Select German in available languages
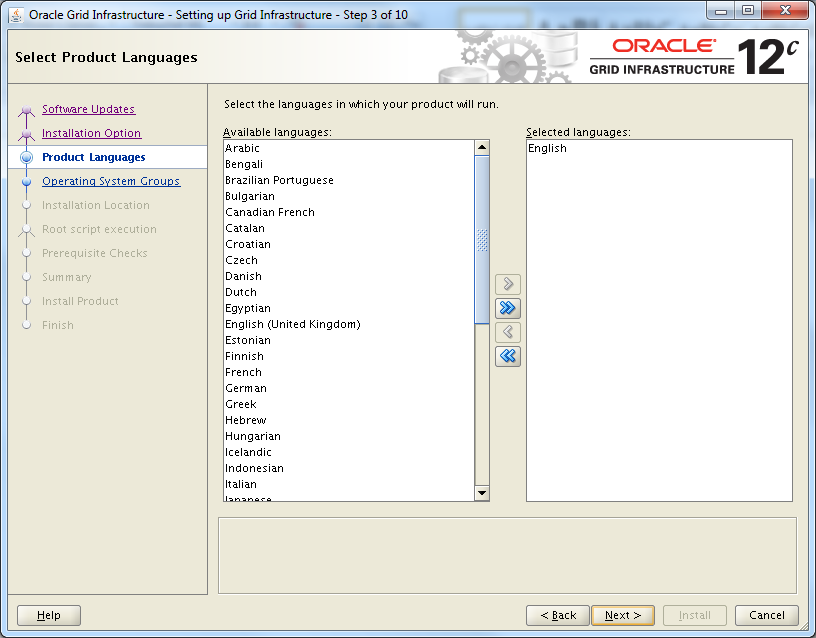Screen dimensions: 816x638 coord(245,388)
